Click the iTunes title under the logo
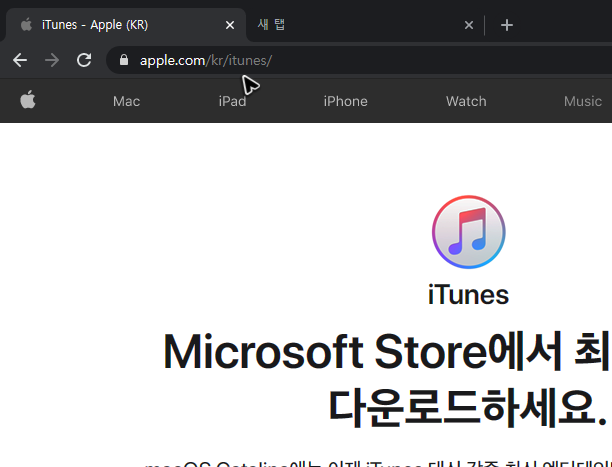This screenshot has width=612, height=467. pos(468,294)
